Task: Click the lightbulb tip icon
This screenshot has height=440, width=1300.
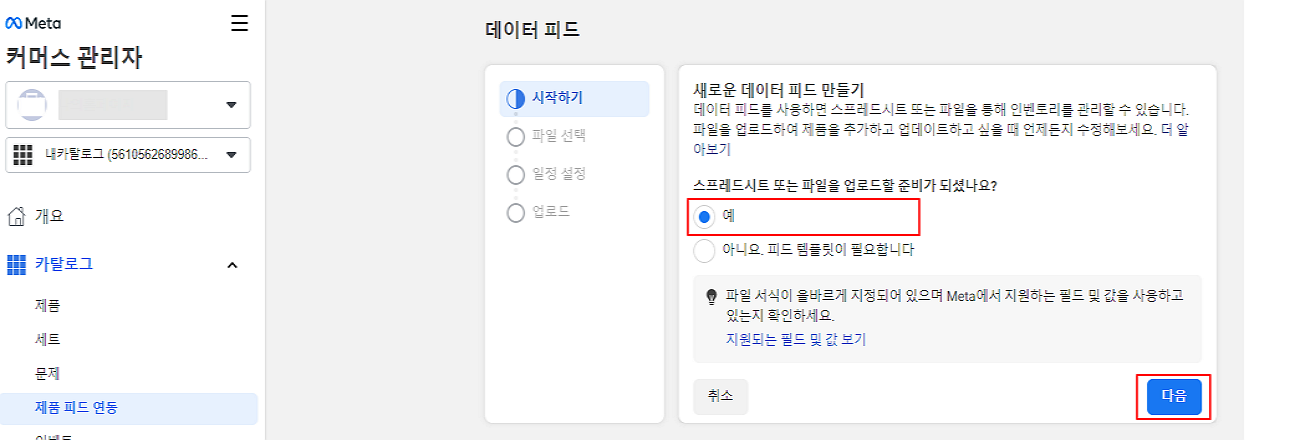Action: (x=712, y=296)
